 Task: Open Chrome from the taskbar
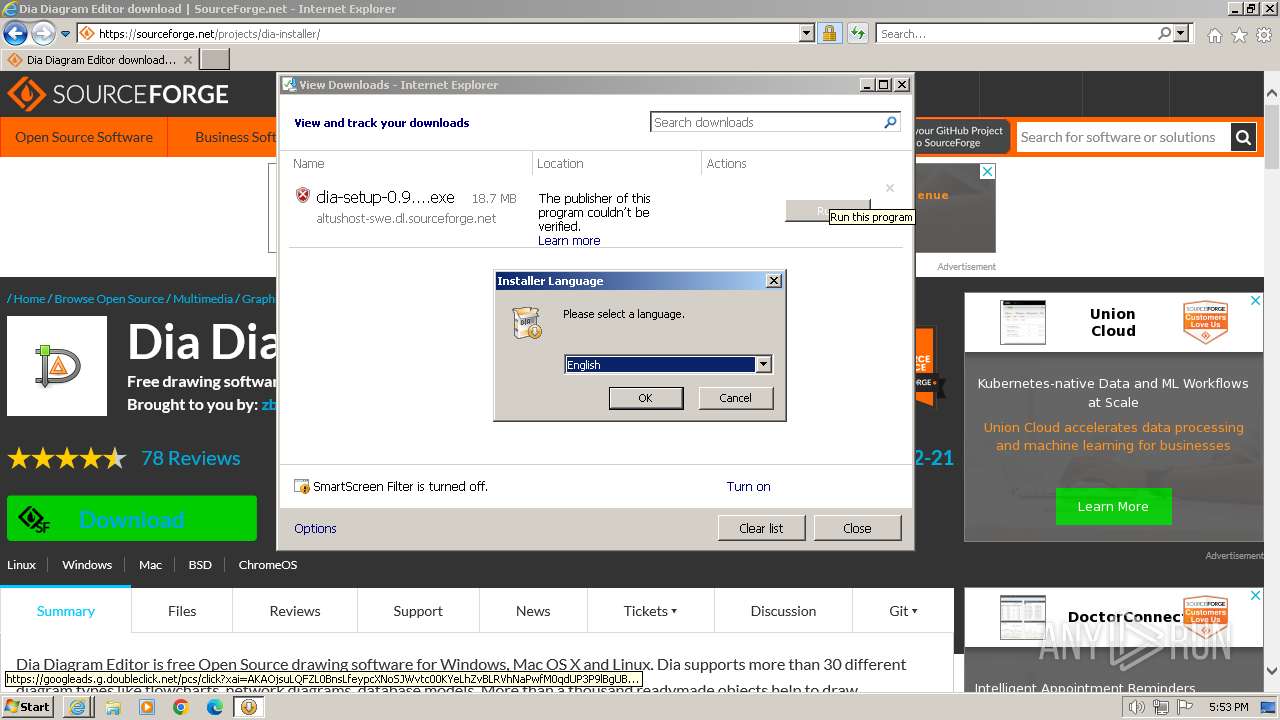180,707
